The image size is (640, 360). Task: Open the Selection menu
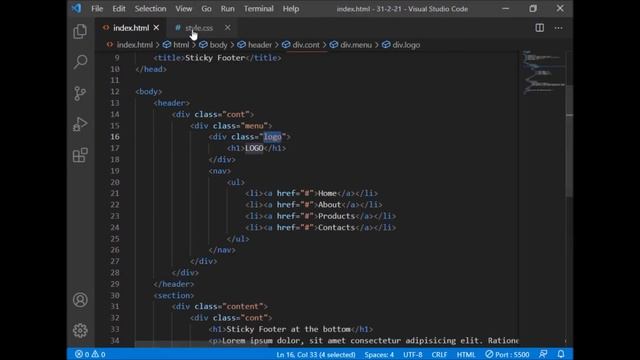pyautogui.click(x=150, y=9)
